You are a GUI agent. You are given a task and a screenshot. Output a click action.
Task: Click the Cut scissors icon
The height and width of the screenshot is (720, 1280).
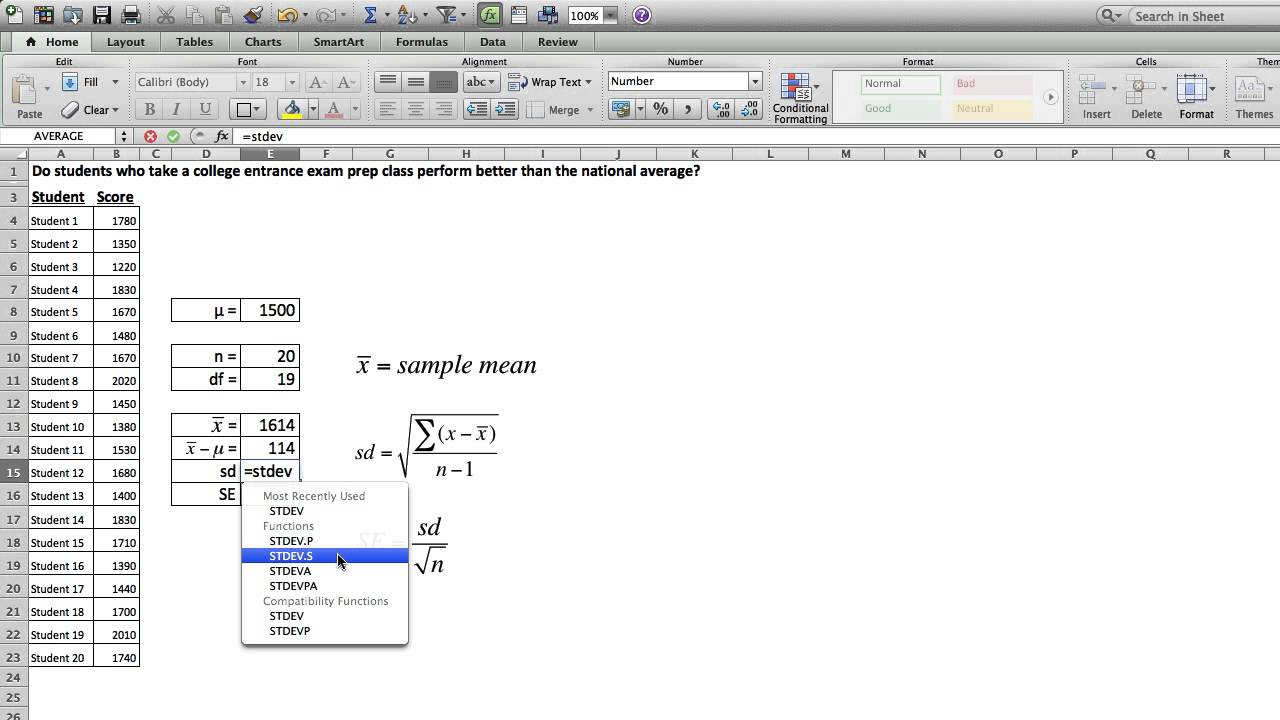tap(166, 15)
